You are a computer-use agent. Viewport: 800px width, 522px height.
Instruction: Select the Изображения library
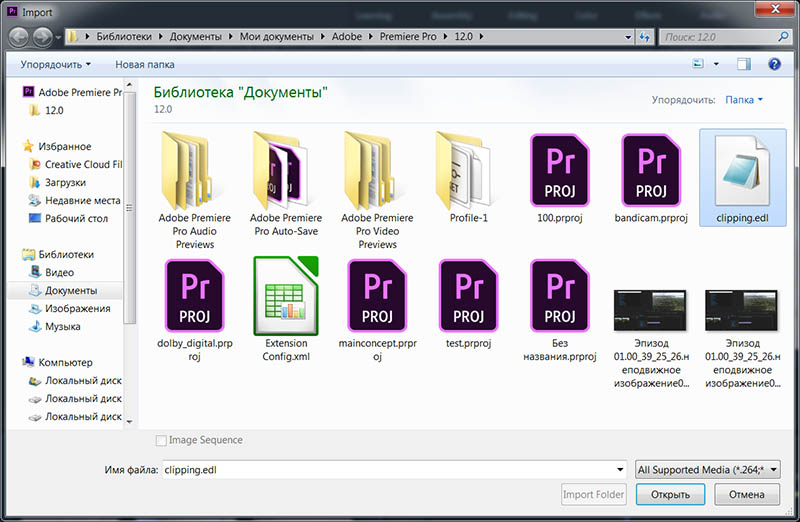pos(70,308)
